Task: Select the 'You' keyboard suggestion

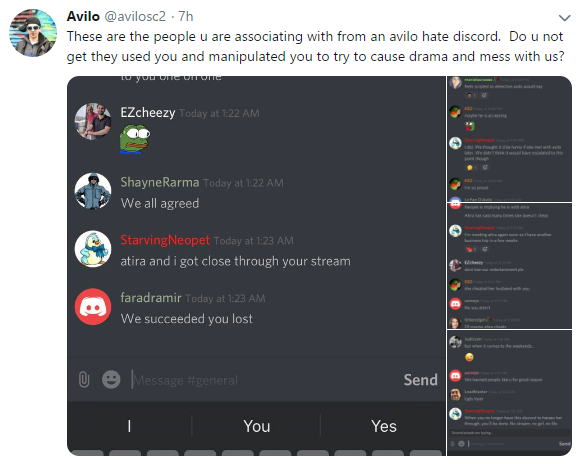Action: (256, 426)
